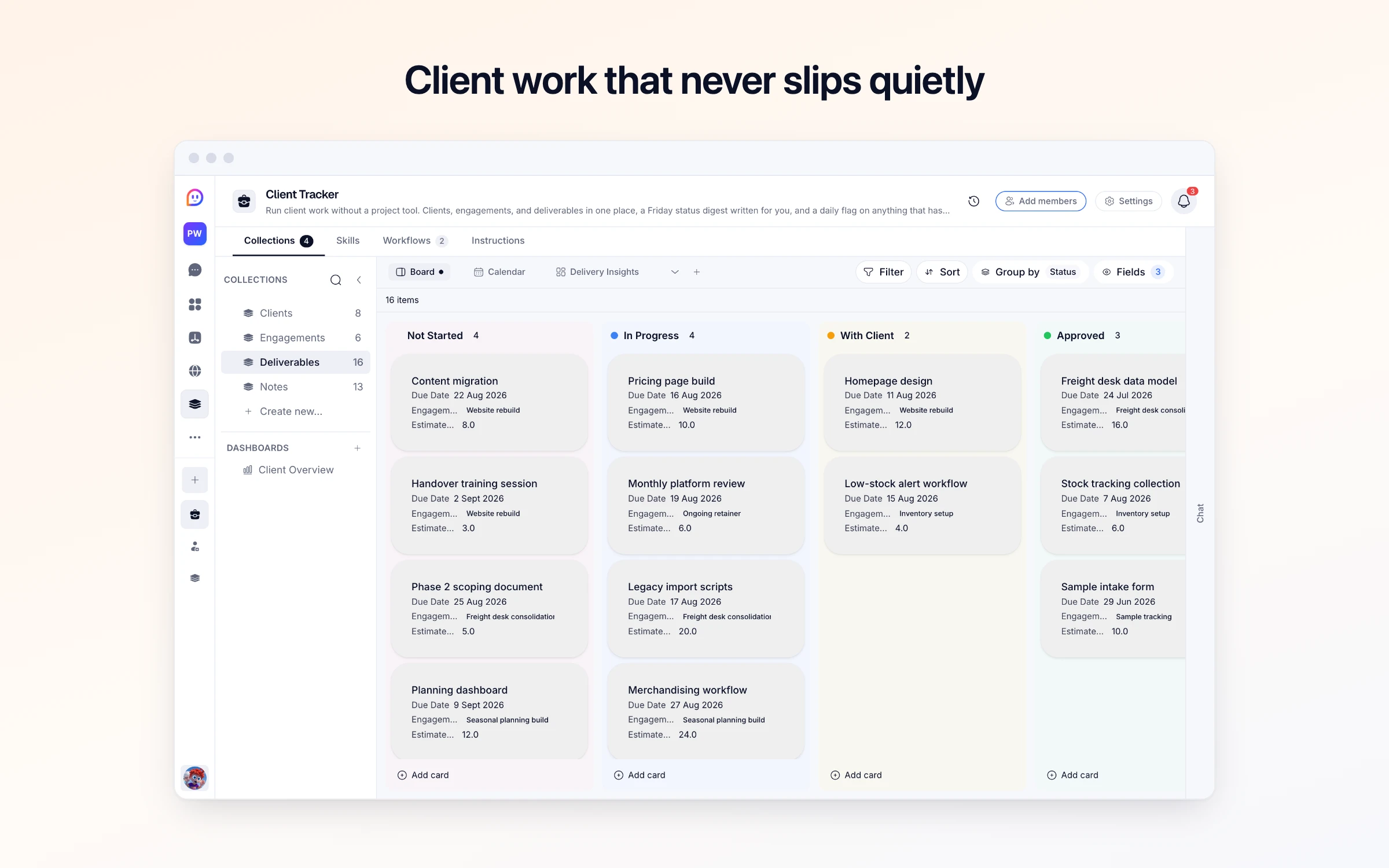Image resolution: width=1389 pixels, height=868 pixels.
Task: Open the Workflows tab
Action: point(415,241)
